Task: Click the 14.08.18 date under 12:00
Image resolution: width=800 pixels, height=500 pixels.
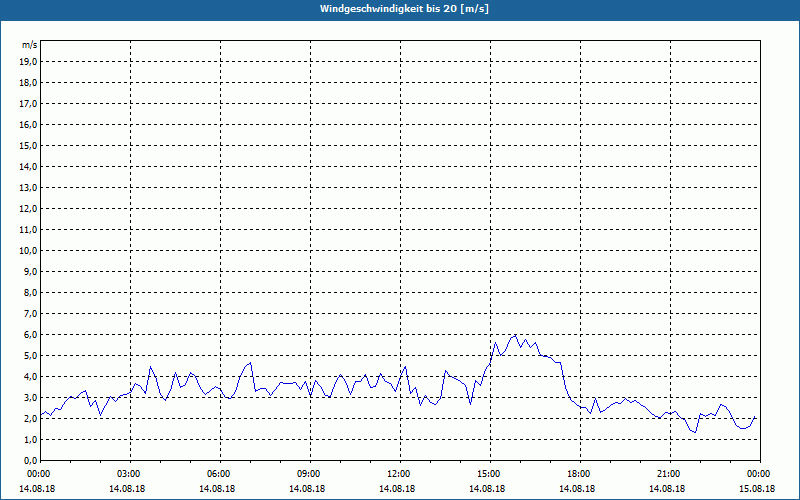Action: 397,488
